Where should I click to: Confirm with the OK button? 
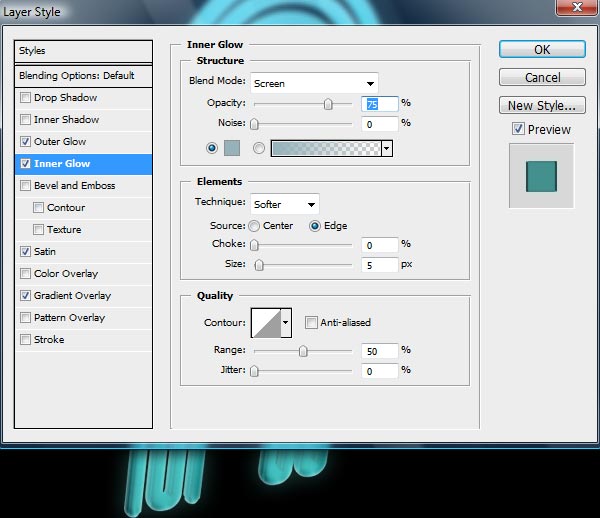coord(542,49)
